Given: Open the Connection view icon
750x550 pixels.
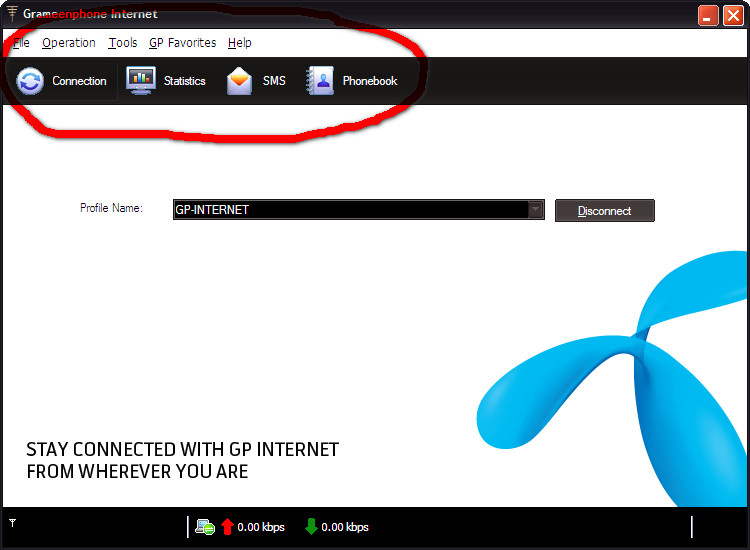Looking at the screenshot, I should (30, 81).
